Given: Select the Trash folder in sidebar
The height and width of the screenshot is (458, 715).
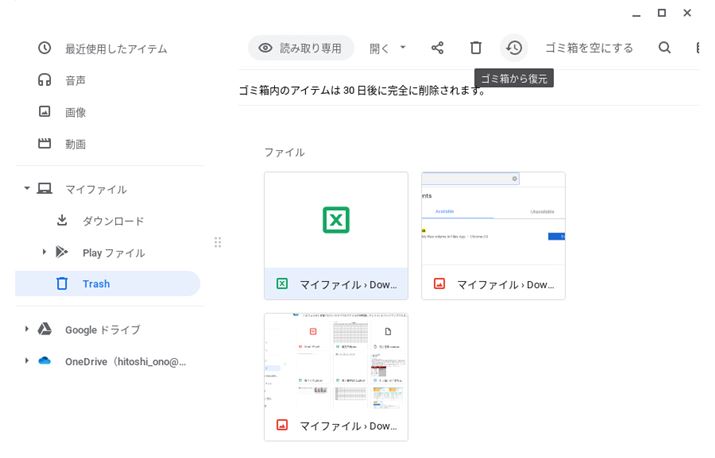Looking at the screenshot, I should pyautogui.click(x=96, y=284).
